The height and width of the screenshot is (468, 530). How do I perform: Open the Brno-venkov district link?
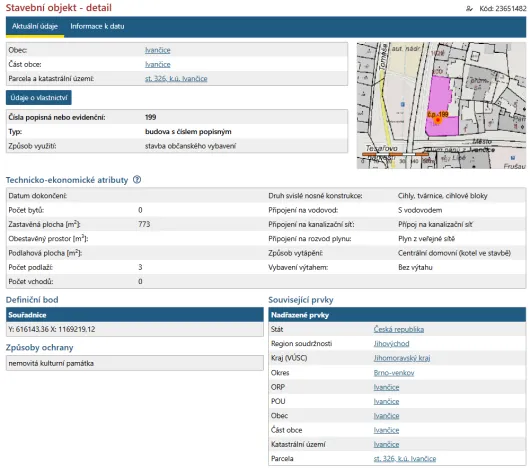(x=394, y=373)
